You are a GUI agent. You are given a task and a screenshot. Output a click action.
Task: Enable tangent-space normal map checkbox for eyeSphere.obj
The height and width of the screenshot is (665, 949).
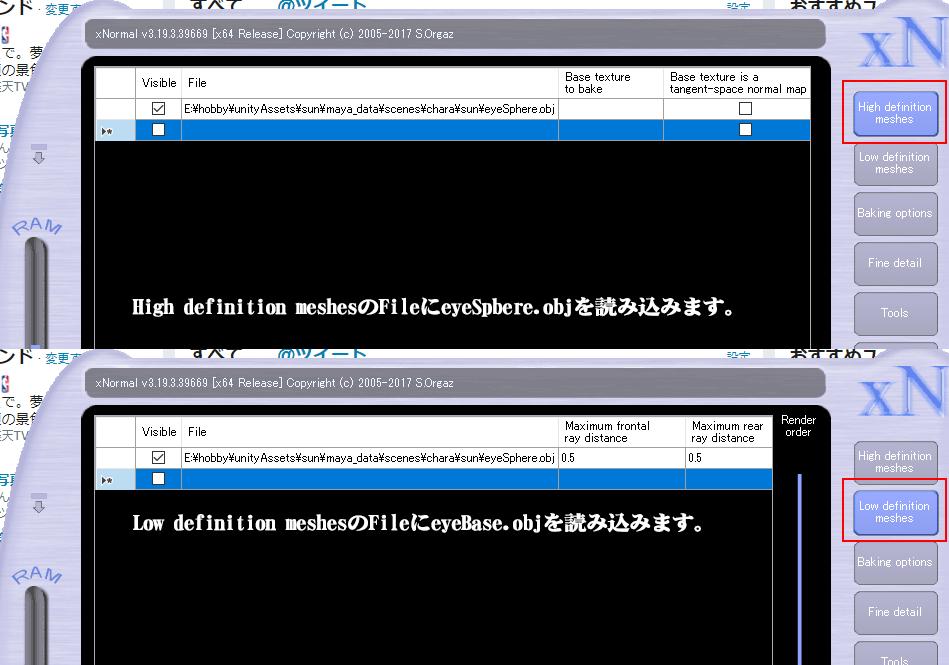(x=746, y=108)
